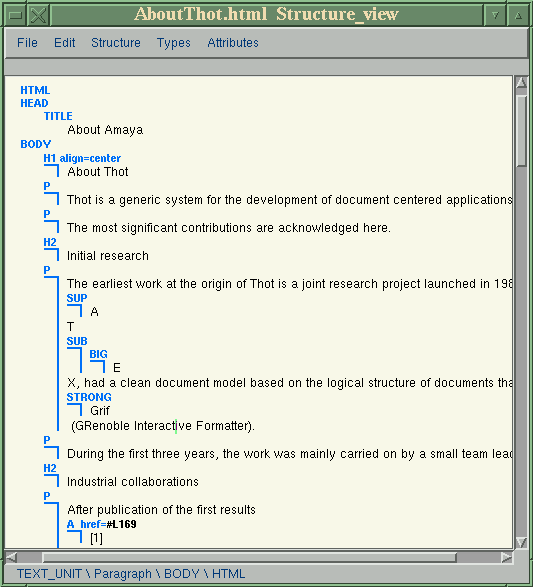Click the horizontal scrollbar thumb
Screen dimensions: 533x587
(249, 557)
